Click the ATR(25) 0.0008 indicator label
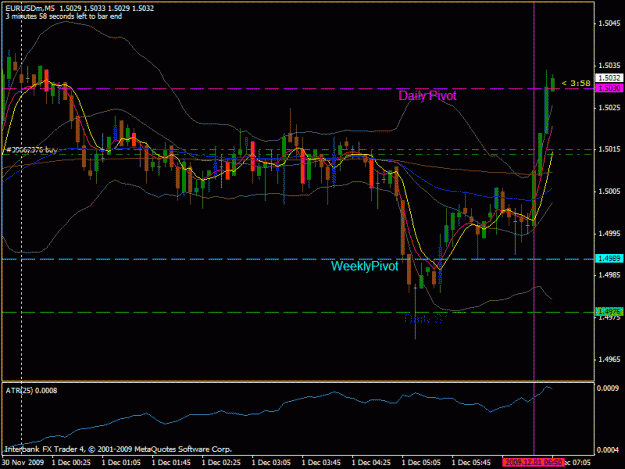Image resolution: width=625 pixels, height=469 pixels. pos(31,391)
